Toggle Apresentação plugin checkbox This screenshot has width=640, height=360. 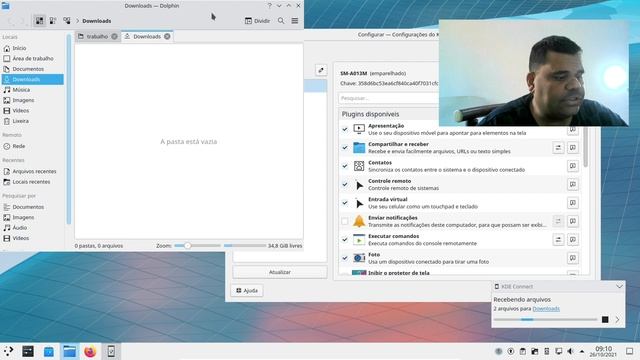tap(345, 129)
